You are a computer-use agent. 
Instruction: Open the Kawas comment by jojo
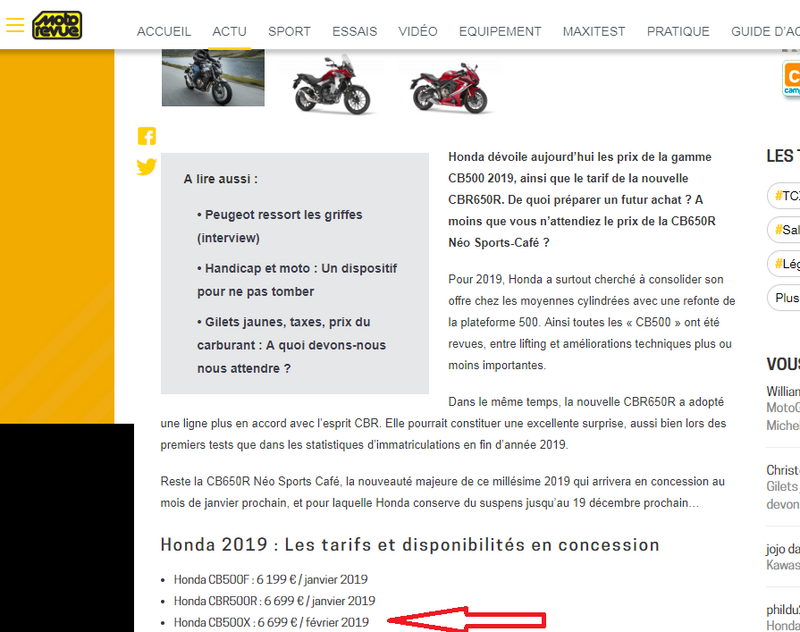coord(783,557)
